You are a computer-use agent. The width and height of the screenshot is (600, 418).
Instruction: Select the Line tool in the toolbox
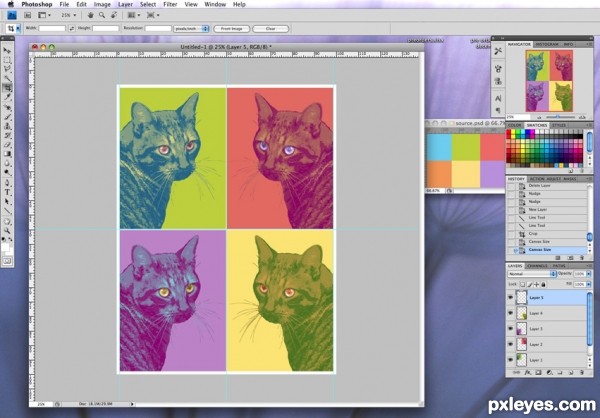tap(7, 211)
